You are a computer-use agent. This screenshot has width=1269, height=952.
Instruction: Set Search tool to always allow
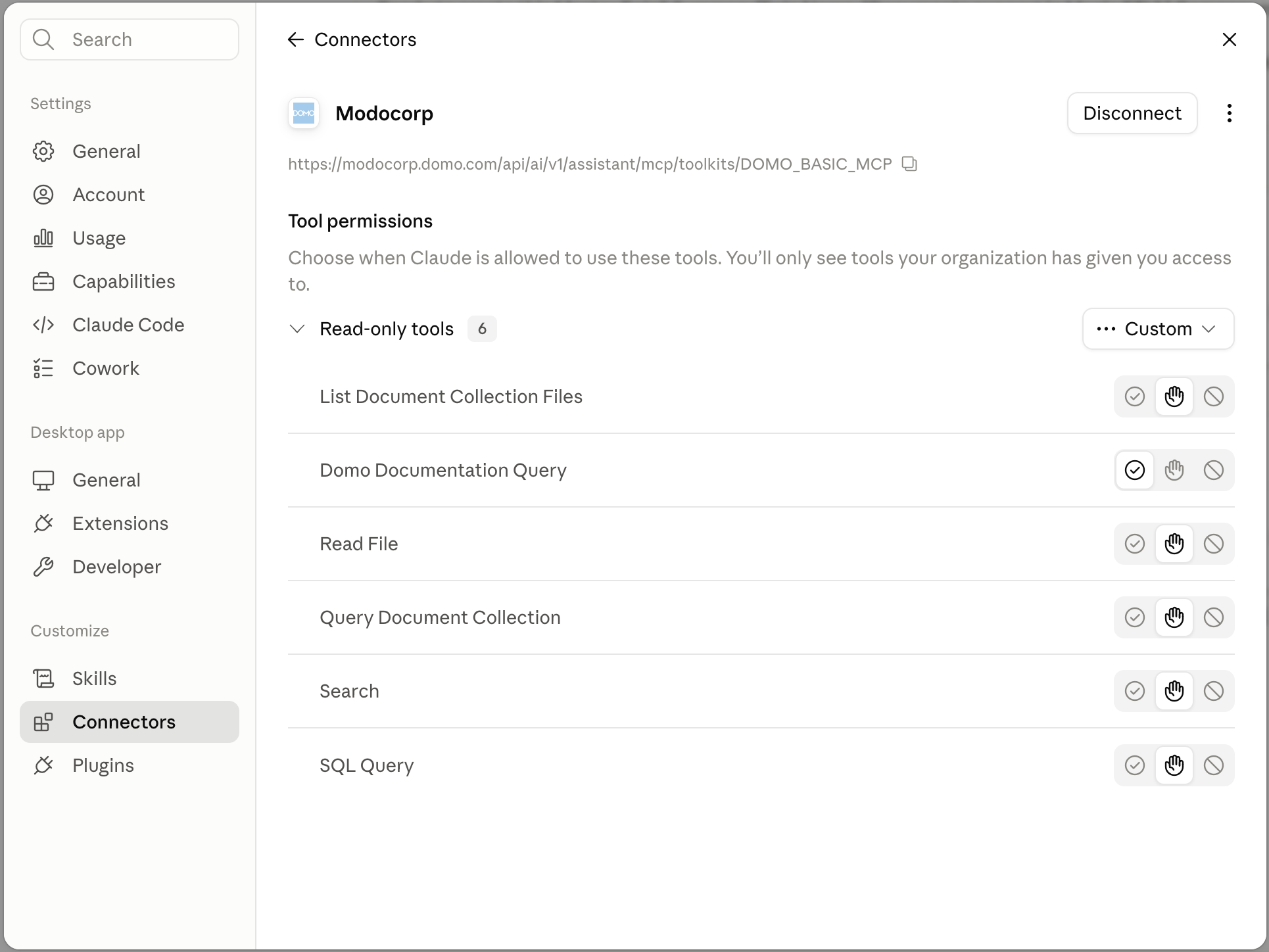coord(1135,691)
